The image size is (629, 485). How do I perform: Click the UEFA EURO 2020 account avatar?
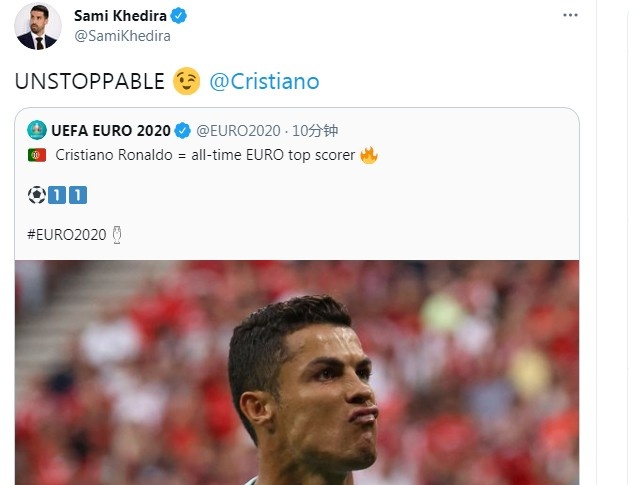37,130
